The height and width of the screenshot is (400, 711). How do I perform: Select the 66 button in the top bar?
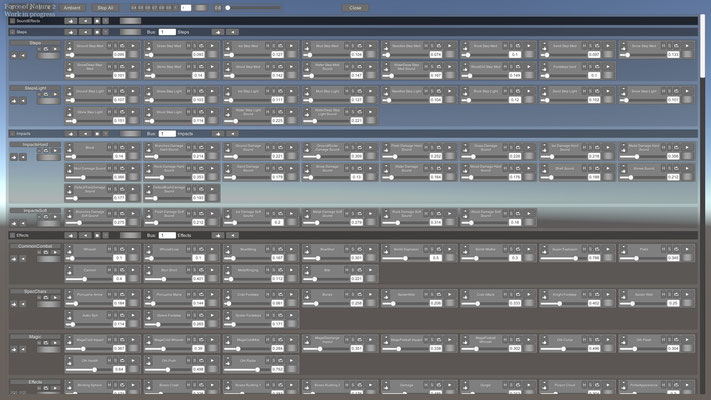click(147, 8)
